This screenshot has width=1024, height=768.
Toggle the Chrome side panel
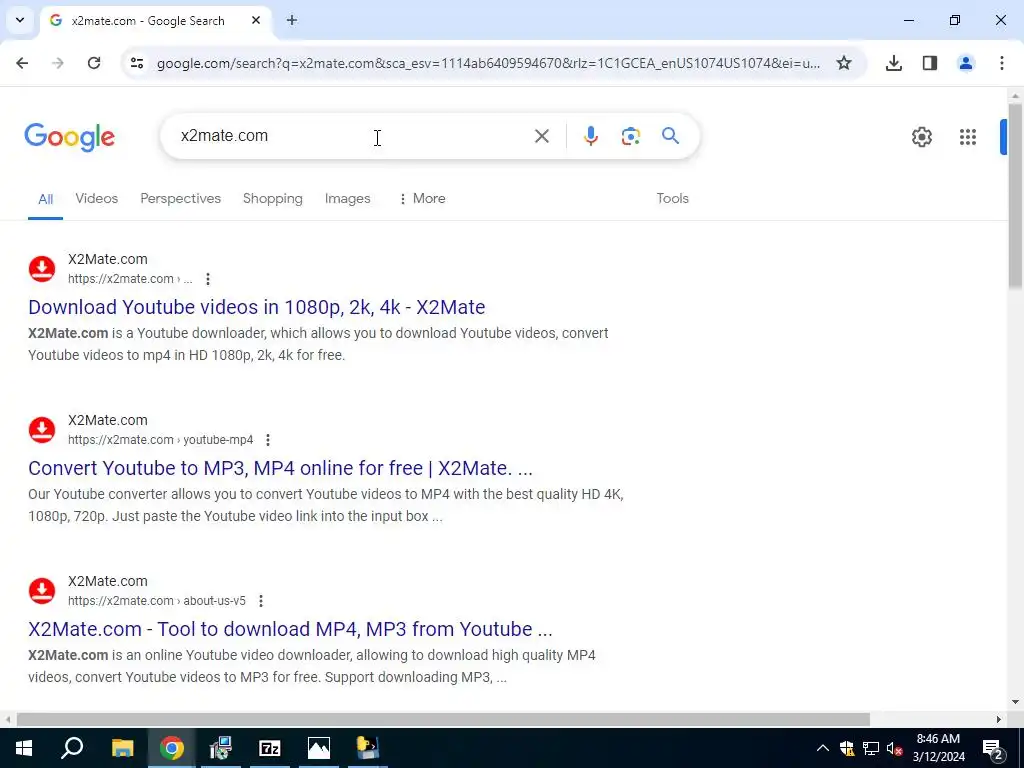pos(930,63)
